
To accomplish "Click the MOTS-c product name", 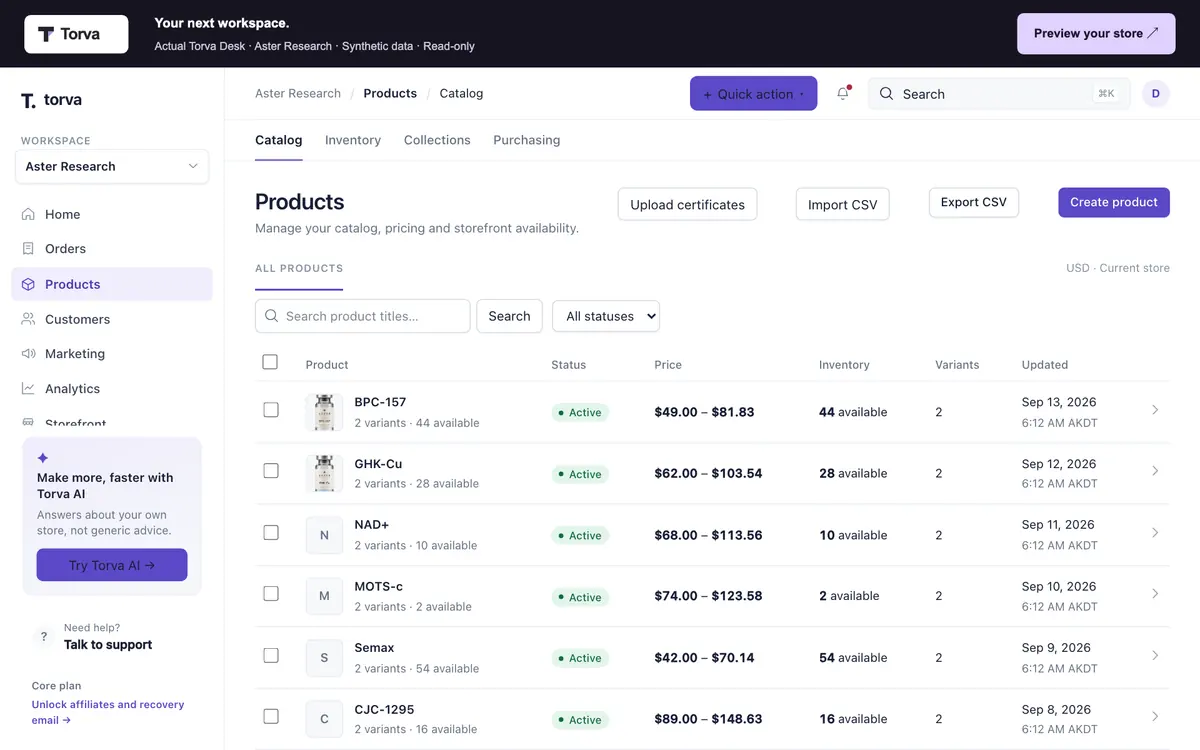I will coord(379,587).
